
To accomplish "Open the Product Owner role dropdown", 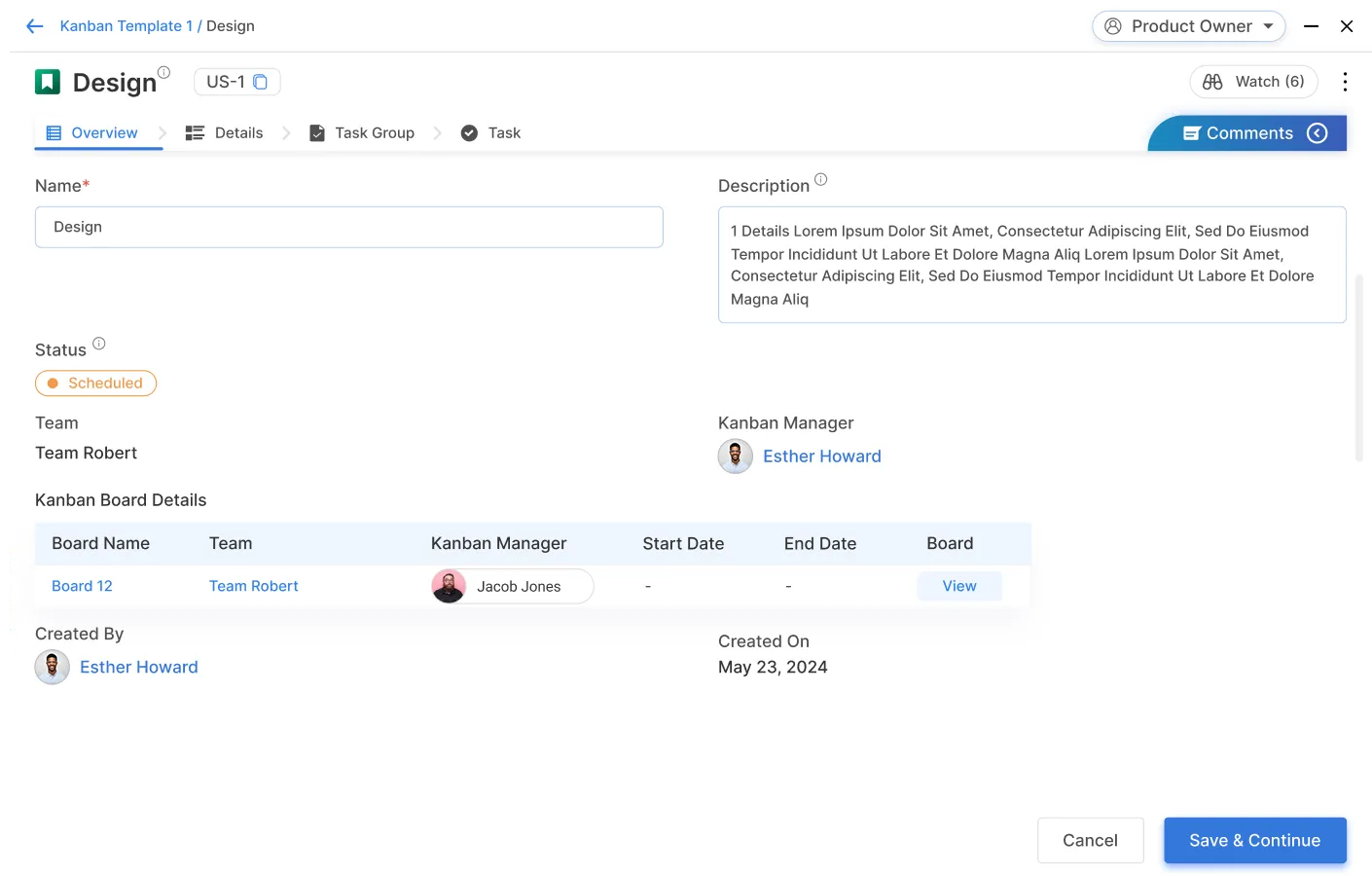I will pyautogui.click(x=1188, y=26).
